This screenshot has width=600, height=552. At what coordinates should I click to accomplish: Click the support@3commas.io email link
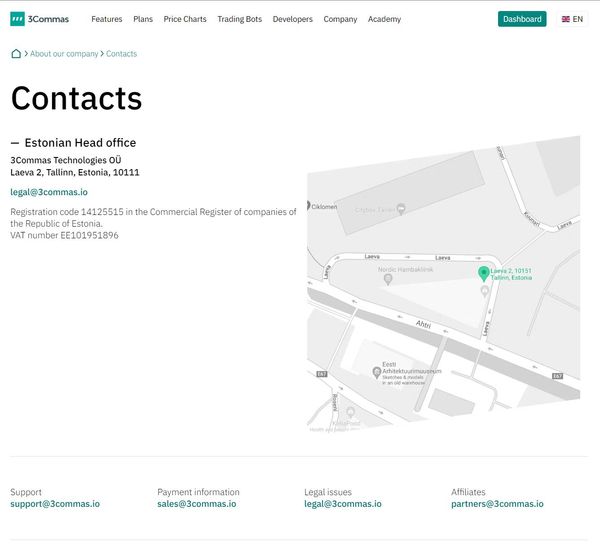point(55,504)
